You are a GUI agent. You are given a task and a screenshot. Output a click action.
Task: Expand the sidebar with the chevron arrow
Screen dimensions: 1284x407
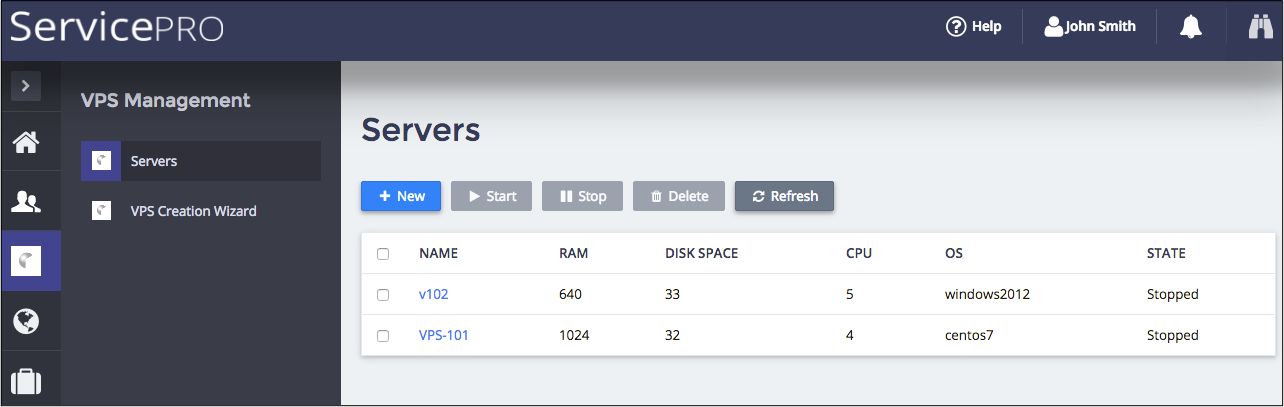26,87
